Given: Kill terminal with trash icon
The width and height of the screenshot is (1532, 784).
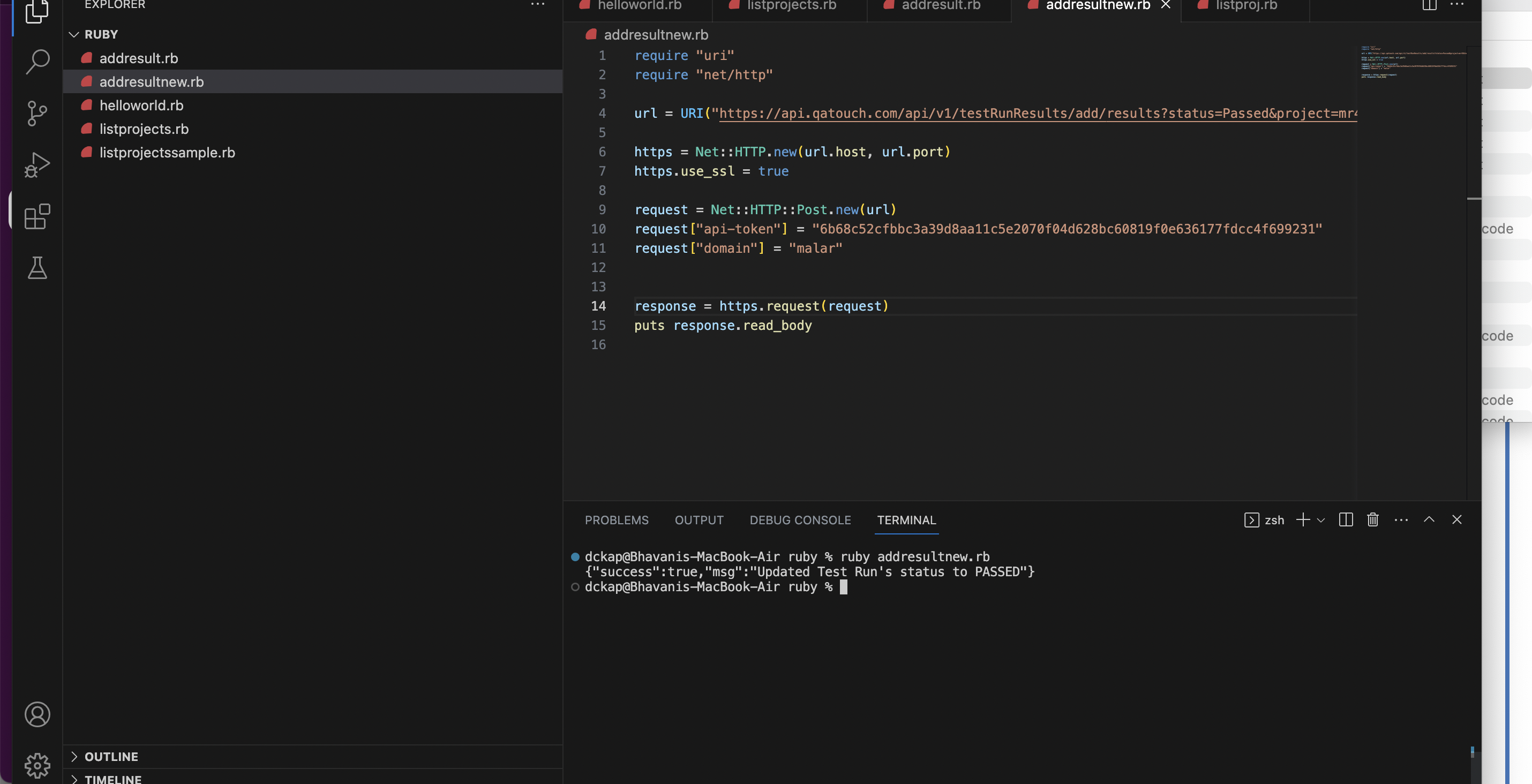Looking at the screenshot, I should (x=1372, y=519).
